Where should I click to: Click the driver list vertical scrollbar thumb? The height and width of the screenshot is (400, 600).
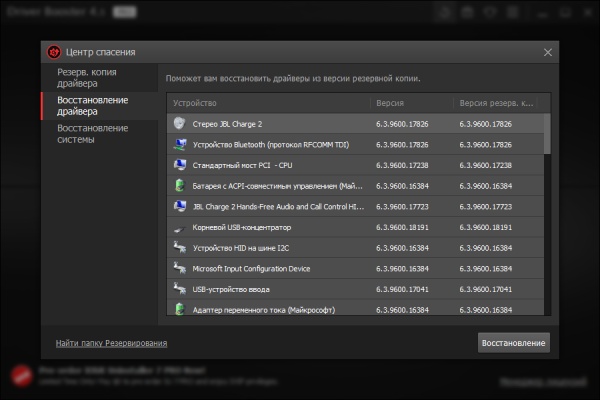tap(547, 134)
